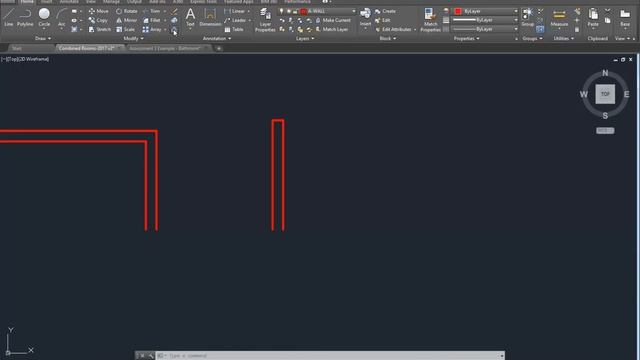The width and height of the screenshot is (640, 360).
Task: Select the Rotate tool
Action: coord(127,11)
